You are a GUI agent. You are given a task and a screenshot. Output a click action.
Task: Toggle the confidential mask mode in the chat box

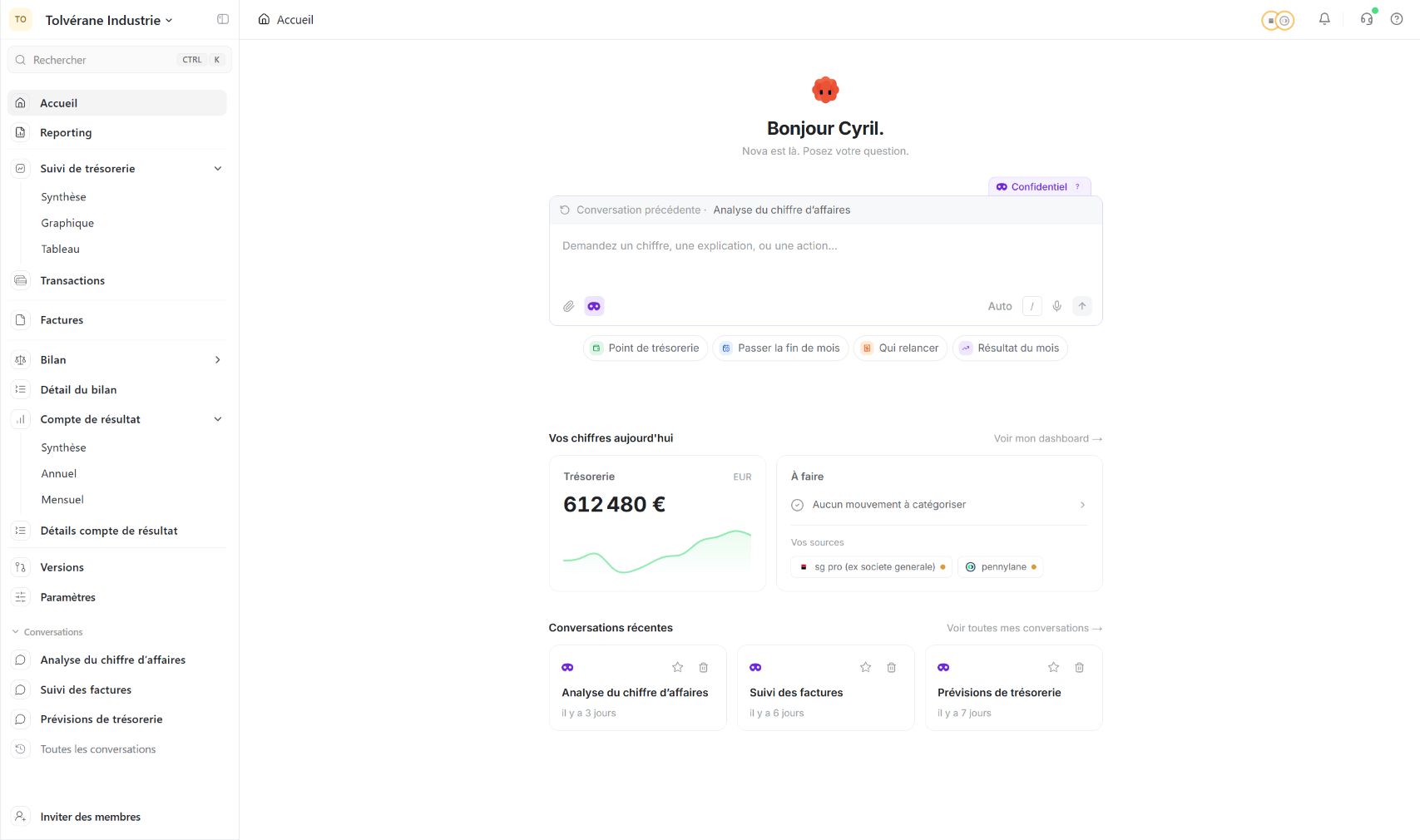(594, 306)
